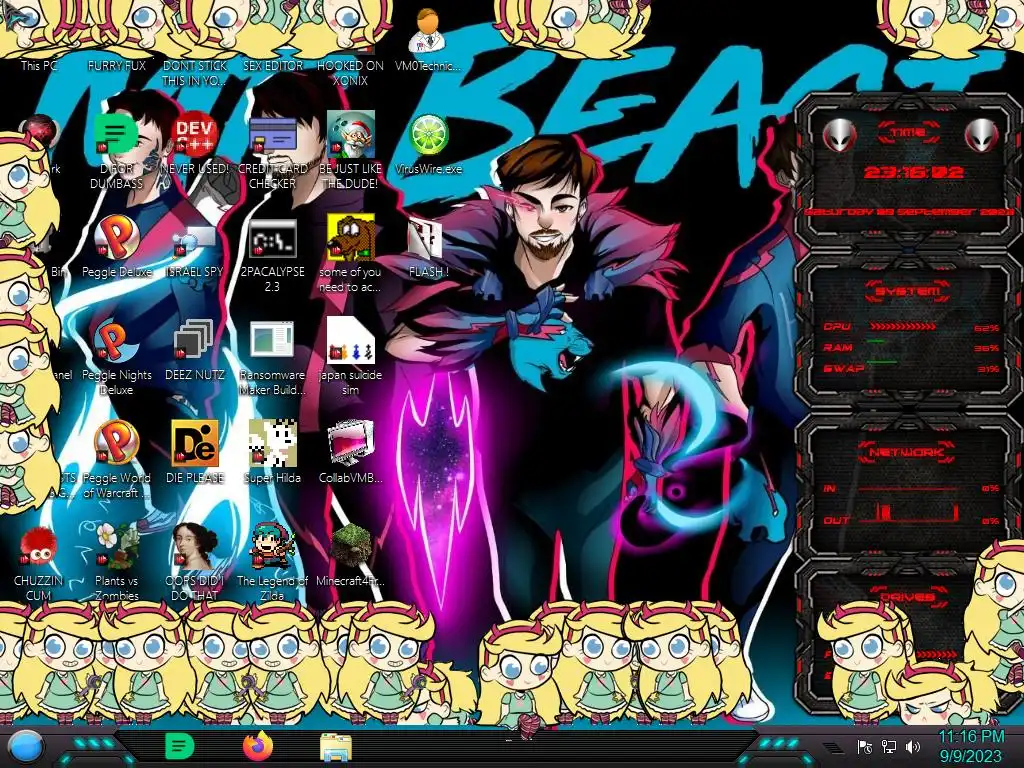Viewport: 1024px width, 768px height.
Task: Open the FLASH ! shortcut
Action: click(x=428, y=247)
